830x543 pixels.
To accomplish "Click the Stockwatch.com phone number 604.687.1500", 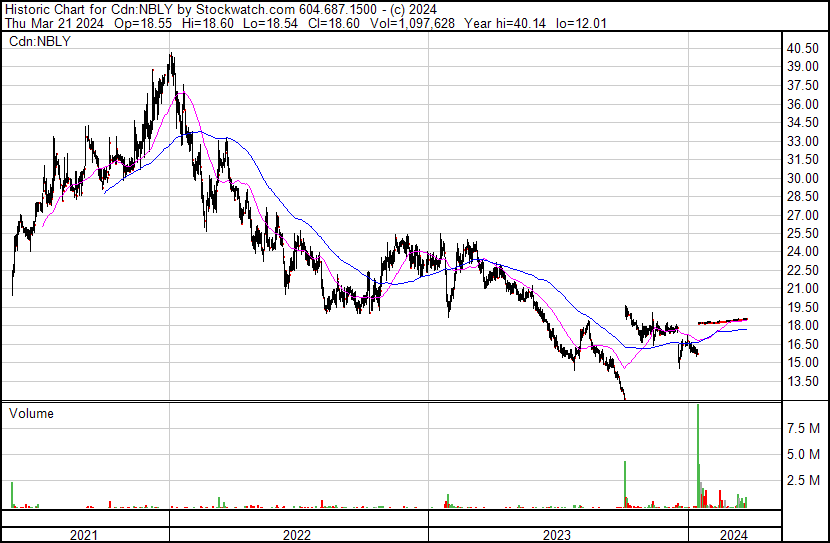I will [338, 9].
